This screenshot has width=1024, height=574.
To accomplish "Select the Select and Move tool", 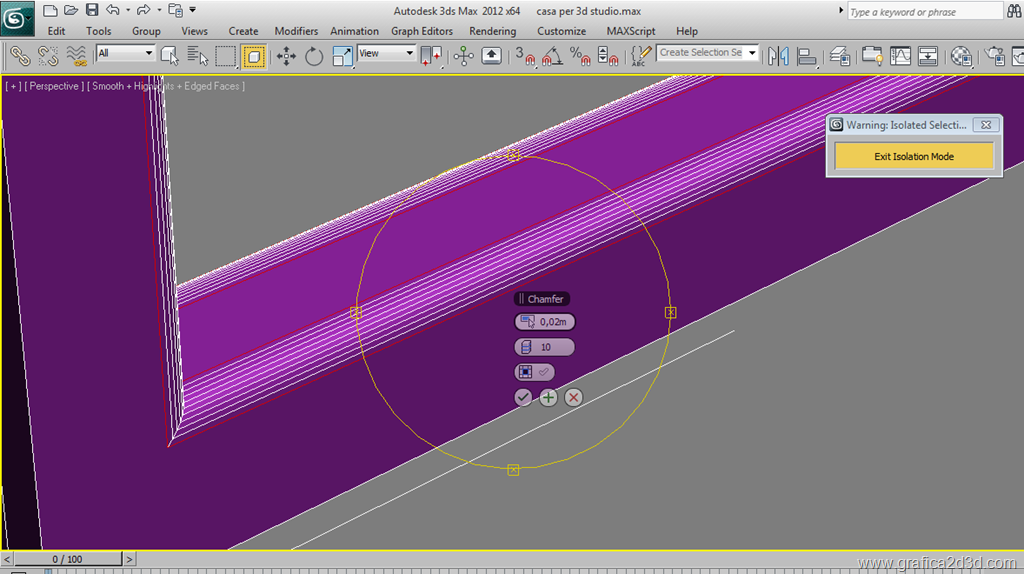I will click(x=286, y=56).
